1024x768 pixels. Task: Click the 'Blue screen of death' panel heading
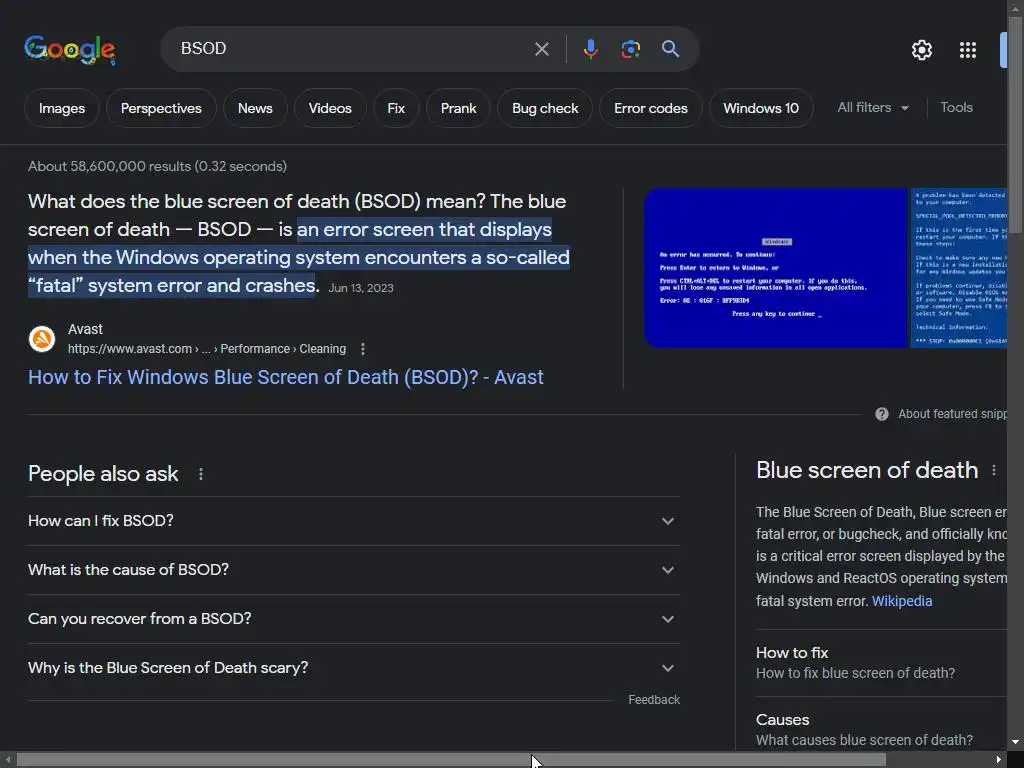[867, 470]
